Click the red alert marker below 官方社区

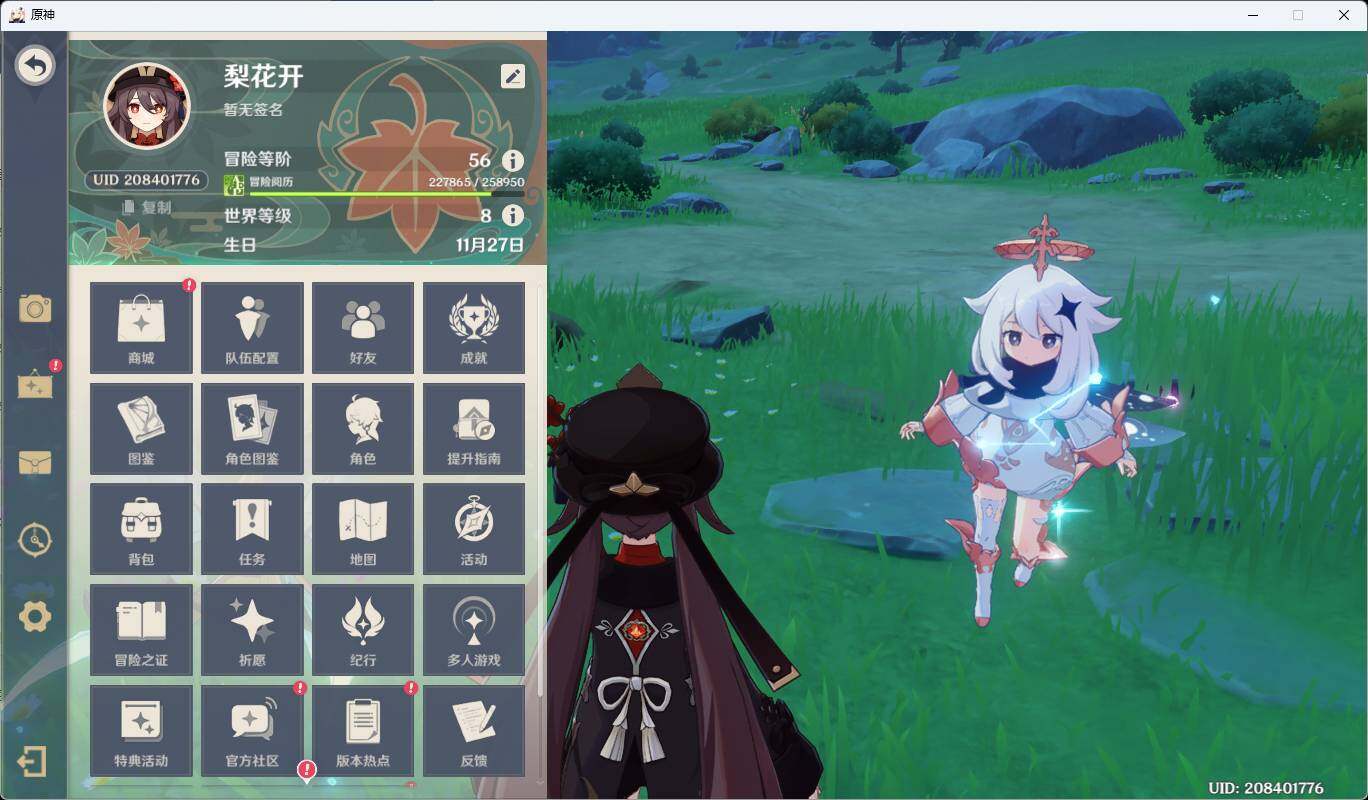point(307,769)
